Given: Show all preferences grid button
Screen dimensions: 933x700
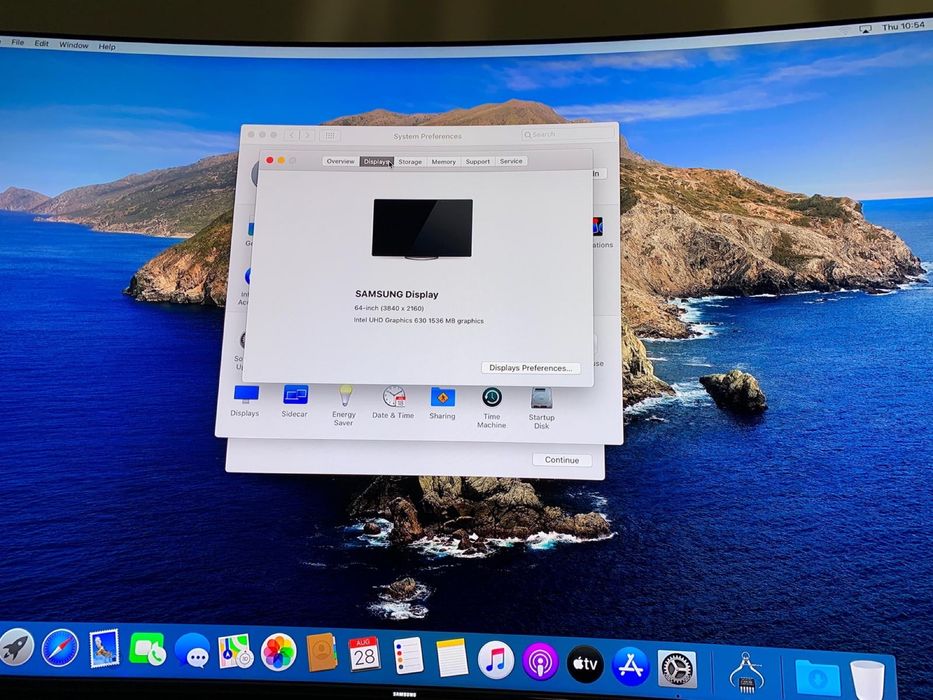Looking at the screenshot, I should click(x=330, y=136).
